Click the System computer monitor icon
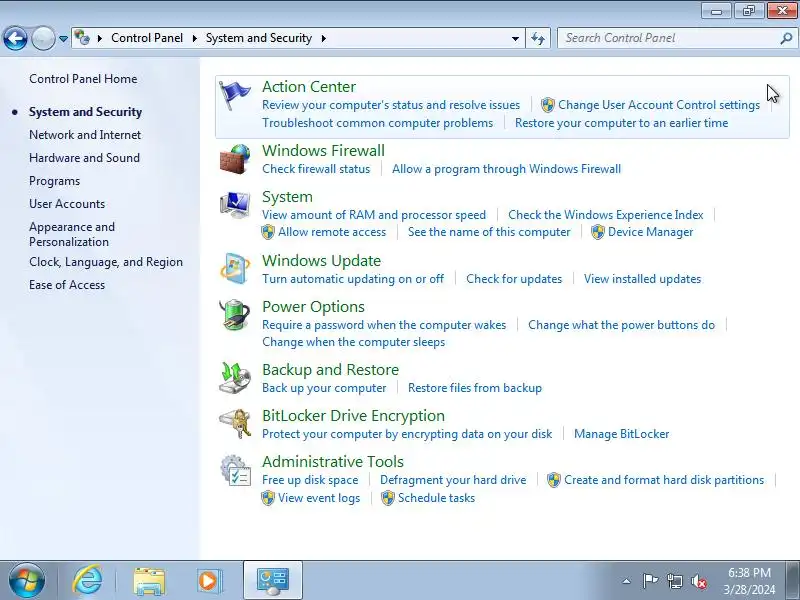 click(235, 205)
